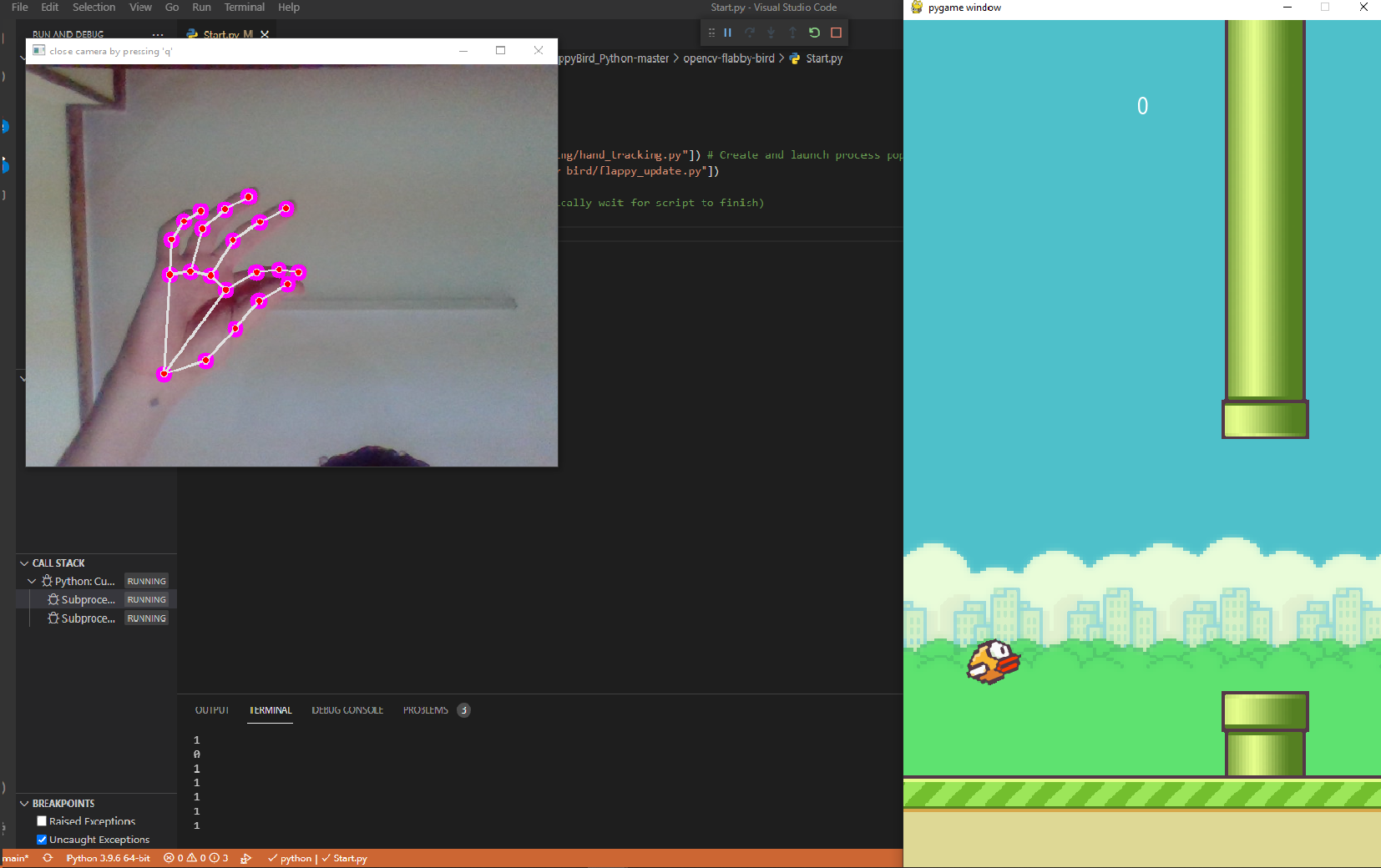This screenshot has height=868, width=1381.
Task: Enable the Raised Exceptions breakpoint
Action: pyautogui.click(x=41, y=821)
